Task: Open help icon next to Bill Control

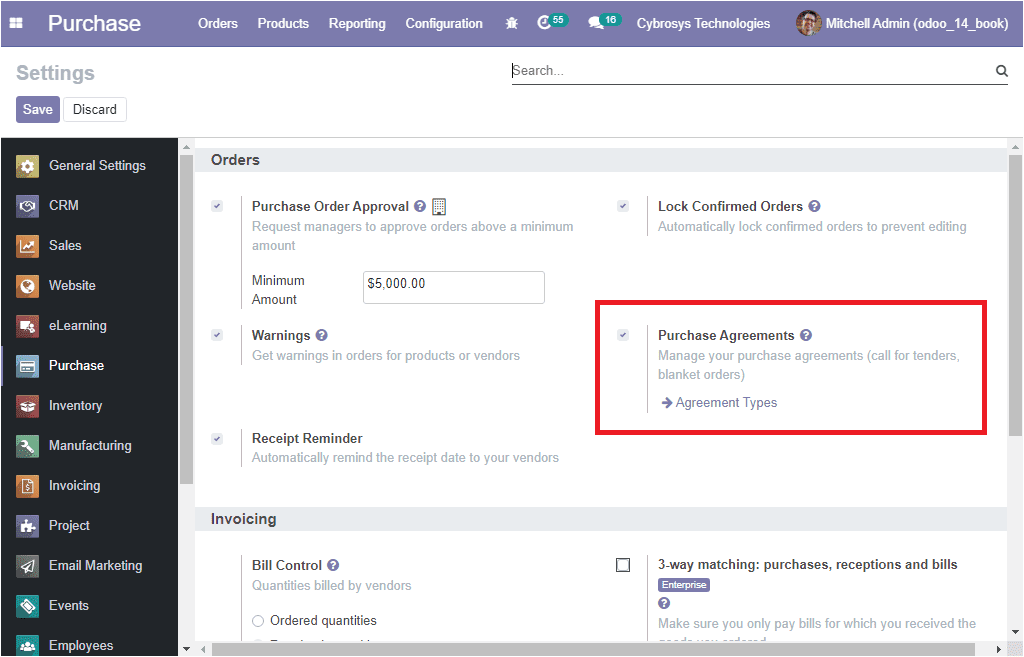Action: tap(333, 565)
